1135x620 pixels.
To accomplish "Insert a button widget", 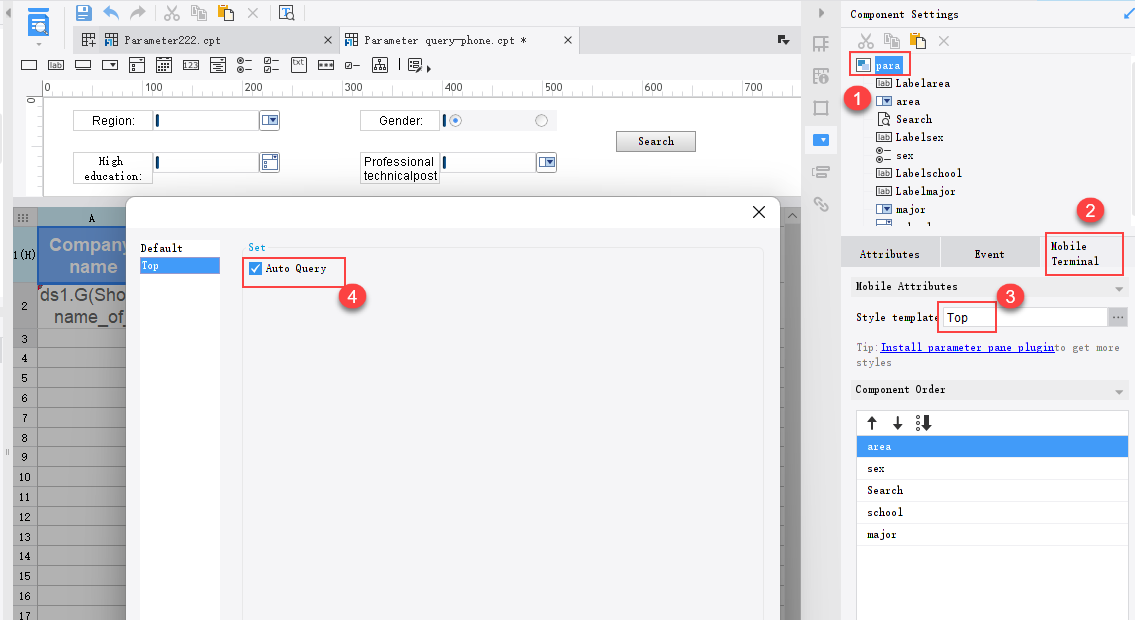I will (x=83, y=65).
